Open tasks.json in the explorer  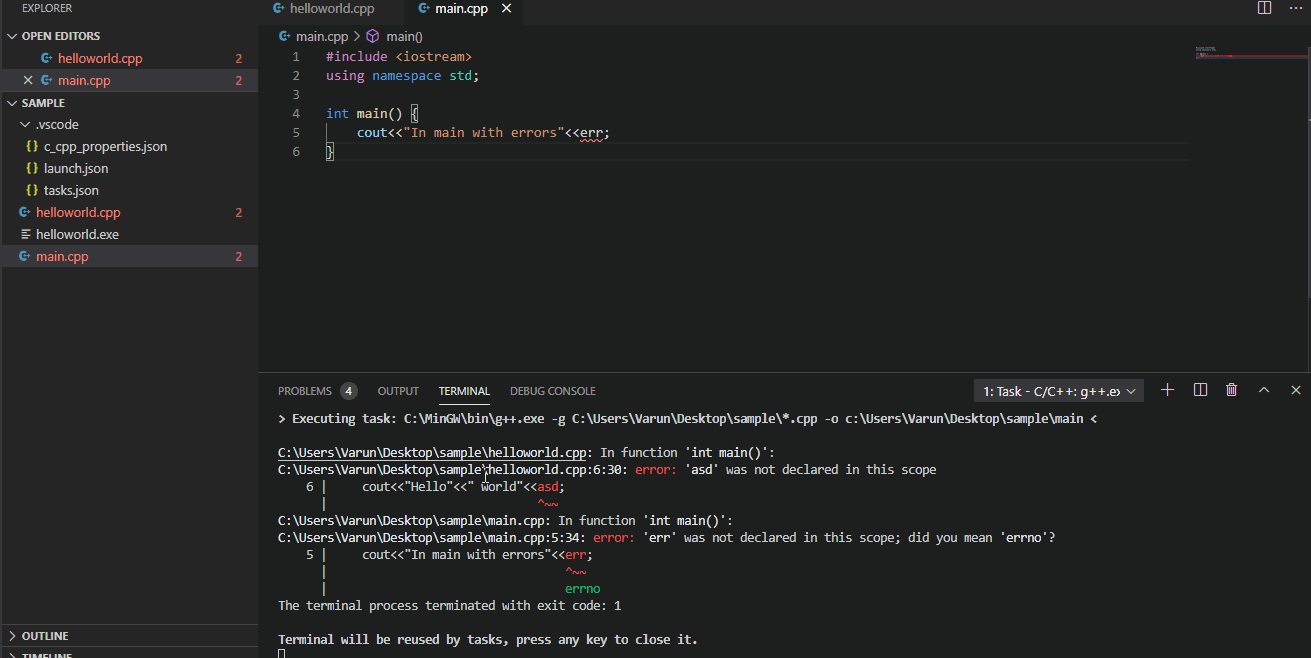pyautogui.click(x=129, y=190)
